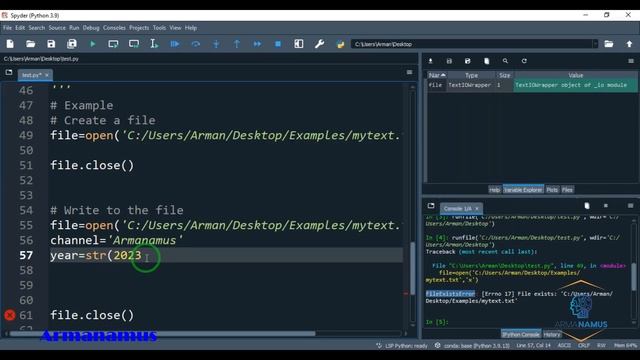Image resolution: width=640 pixels, height=360 pixels.
Task: Open the Debug menu
Action: 91,28
